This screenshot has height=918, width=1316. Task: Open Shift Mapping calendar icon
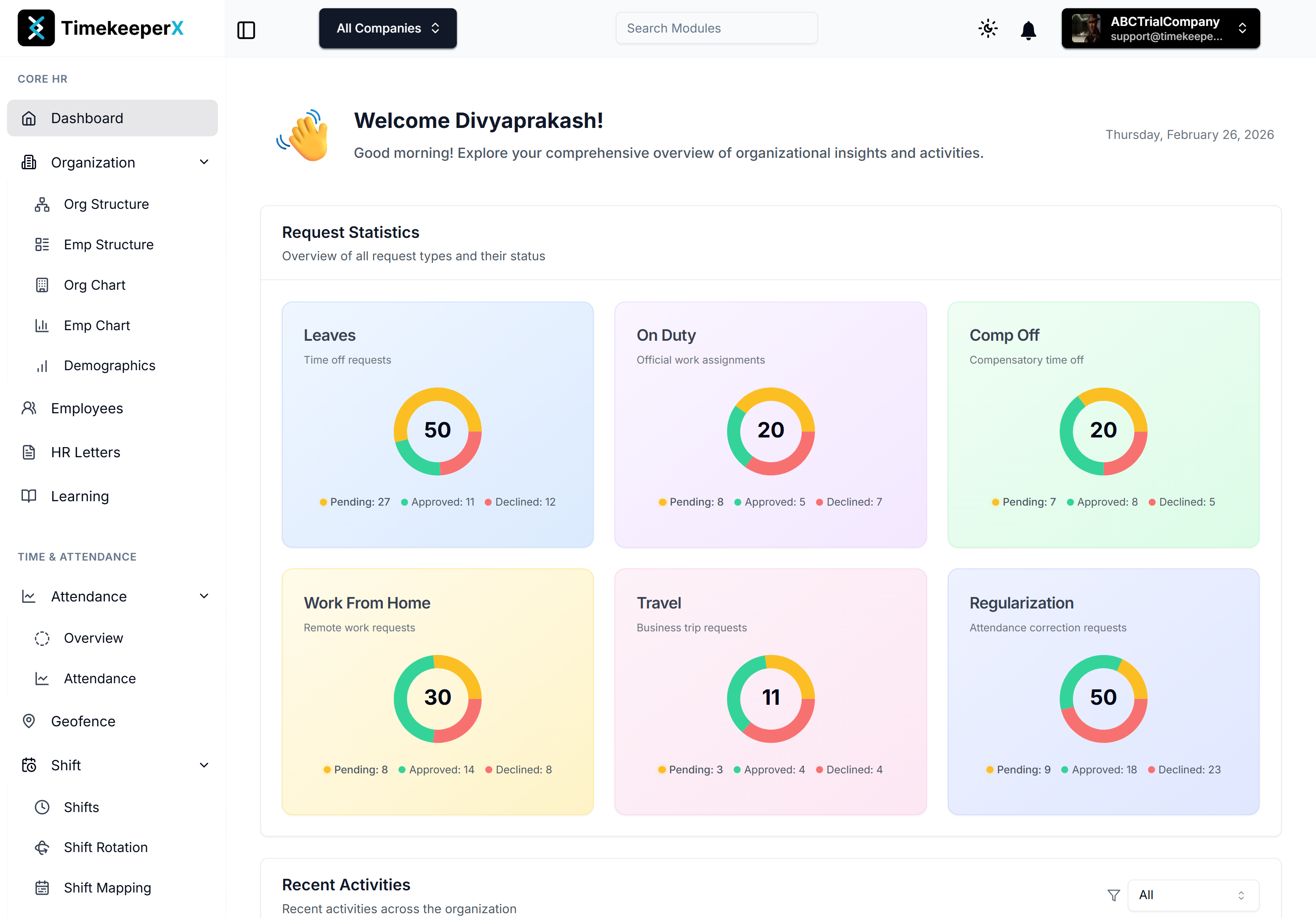(42, 887)
